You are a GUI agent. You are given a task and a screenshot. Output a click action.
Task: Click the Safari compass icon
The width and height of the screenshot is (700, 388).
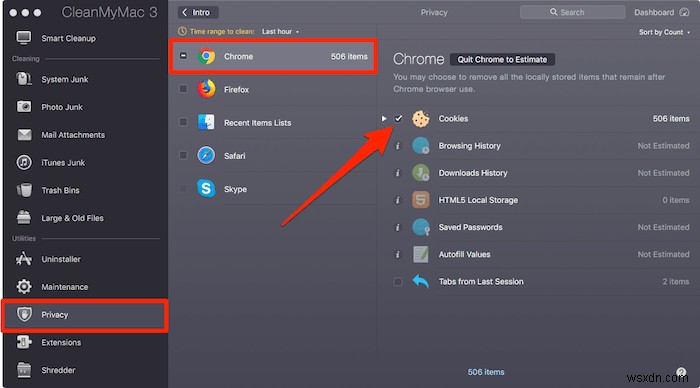(206, 155)
